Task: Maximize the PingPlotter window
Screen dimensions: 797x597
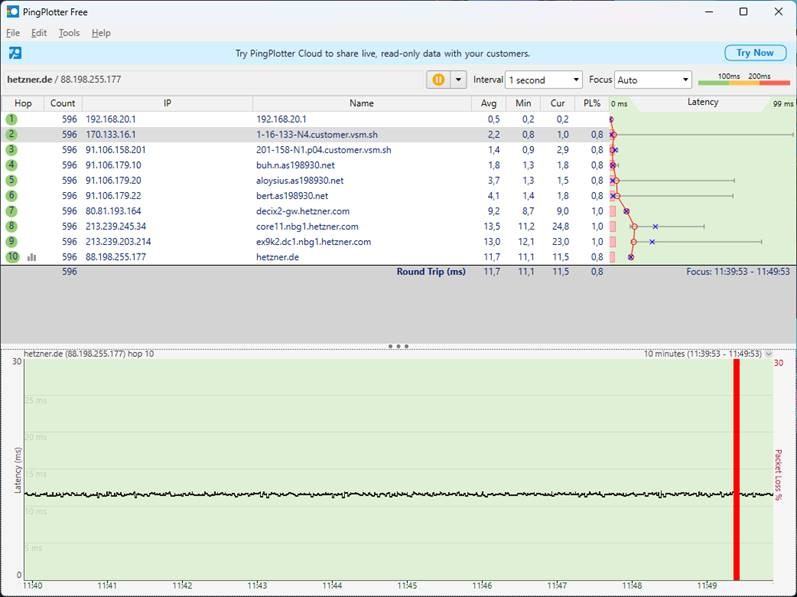Action: click(x=743, y=12)
